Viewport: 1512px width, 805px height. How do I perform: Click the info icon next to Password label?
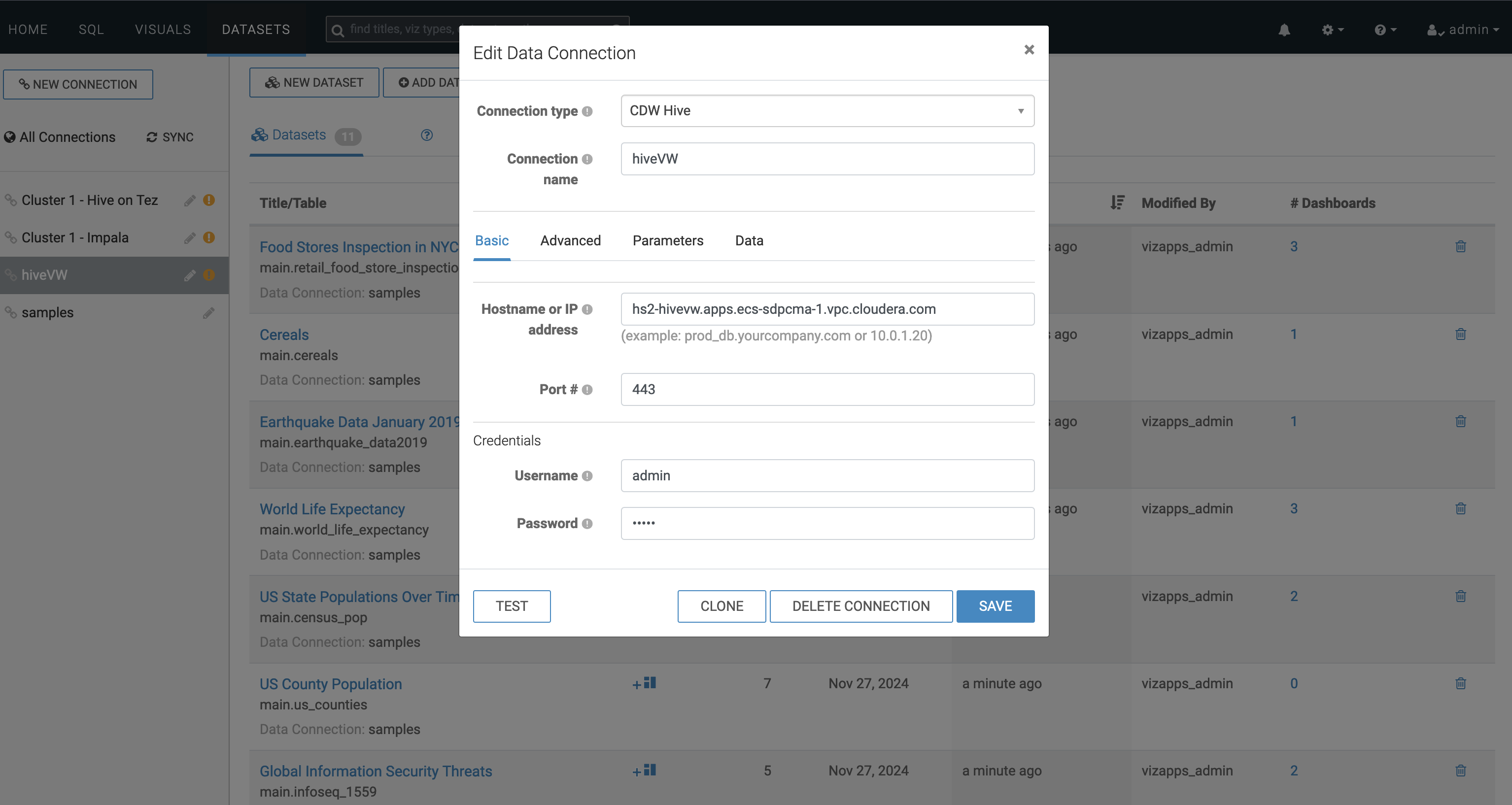click(587, 524)
